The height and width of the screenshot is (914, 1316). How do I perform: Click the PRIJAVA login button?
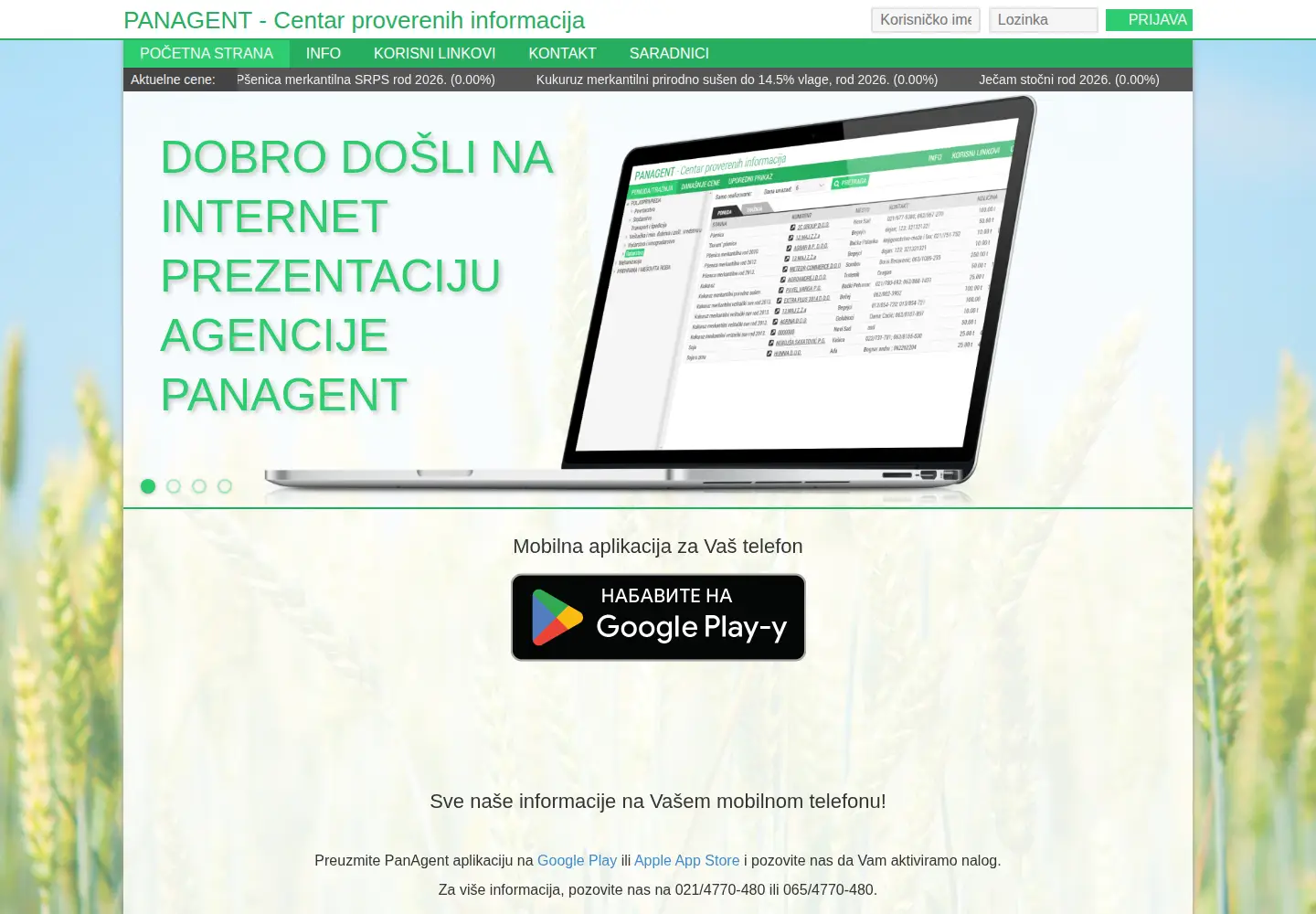tap(1149, 20)
